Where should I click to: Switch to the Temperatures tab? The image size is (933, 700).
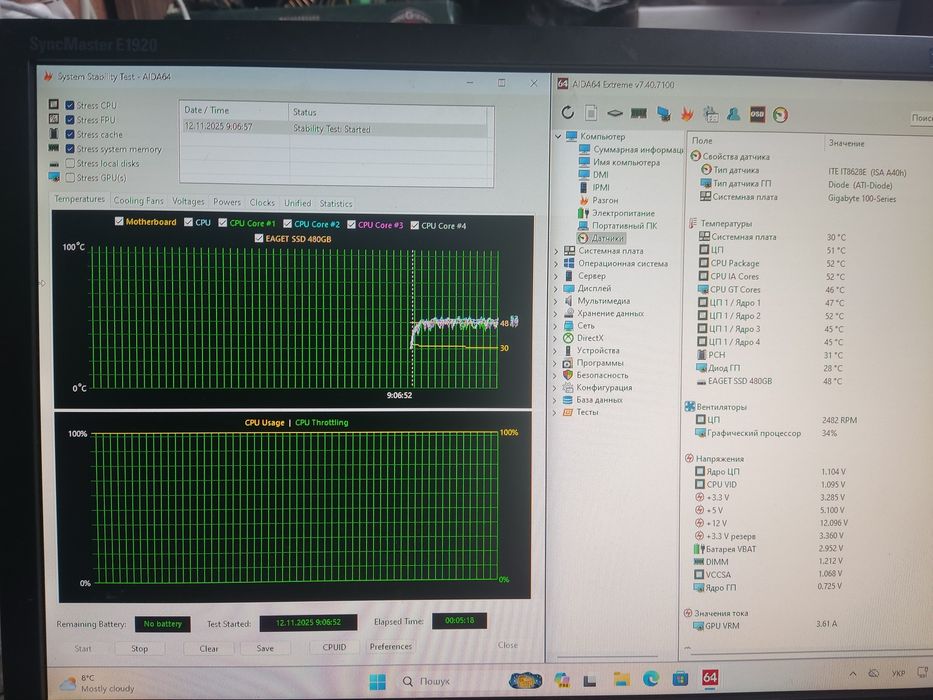point(79,199)
